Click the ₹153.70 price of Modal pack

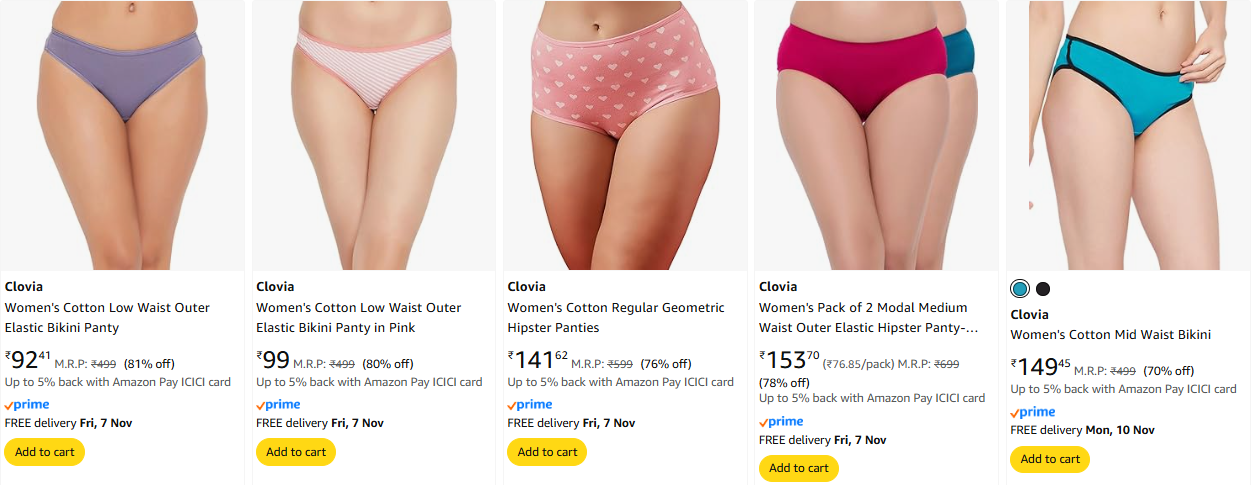(789, 360)
